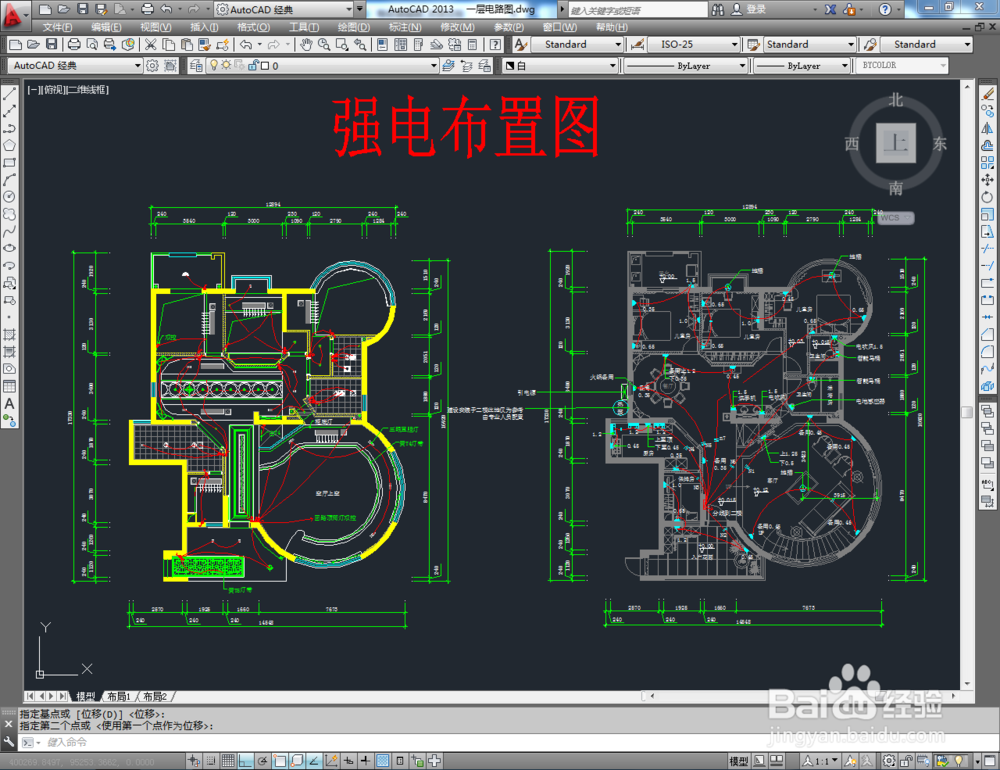Click the Zoom Realtime tool
Image resolution: width=1000 pixels, height=770 pixels.
(324, 44)
